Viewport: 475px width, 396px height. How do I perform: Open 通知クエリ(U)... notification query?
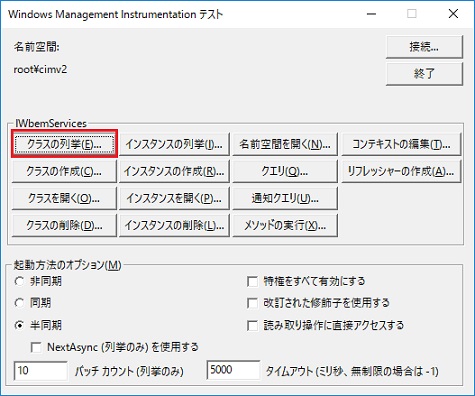pyautogui.click(x=285, y=198)
